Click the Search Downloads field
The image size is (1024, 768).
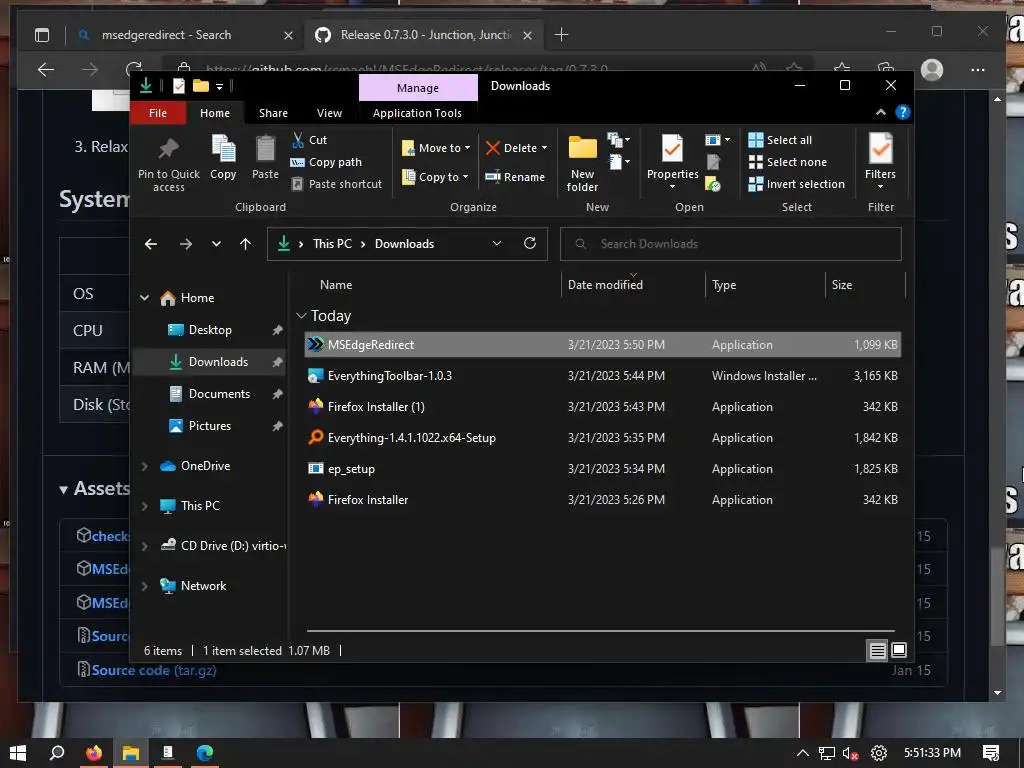[x=731, y=244]
